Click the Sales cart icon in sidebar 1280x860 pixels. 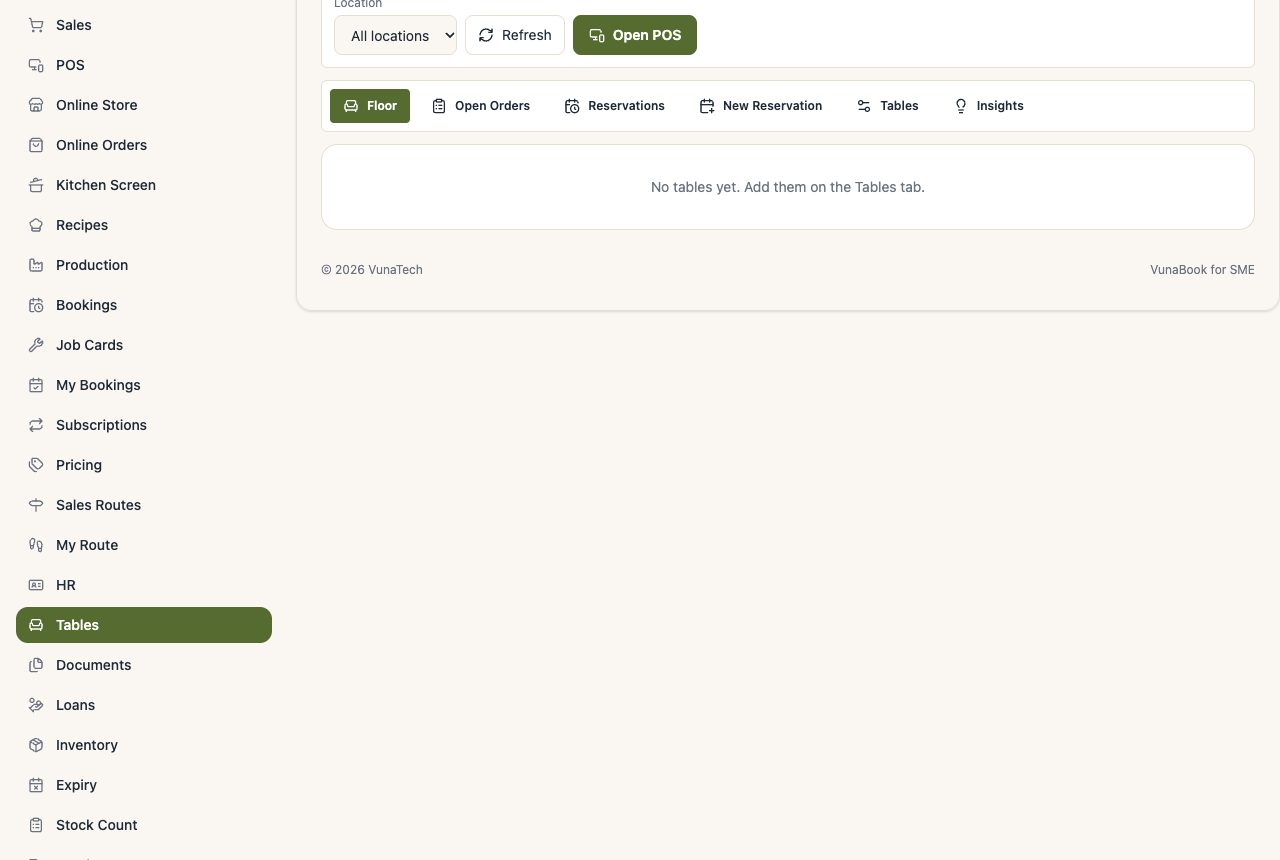tap(36, 25)
